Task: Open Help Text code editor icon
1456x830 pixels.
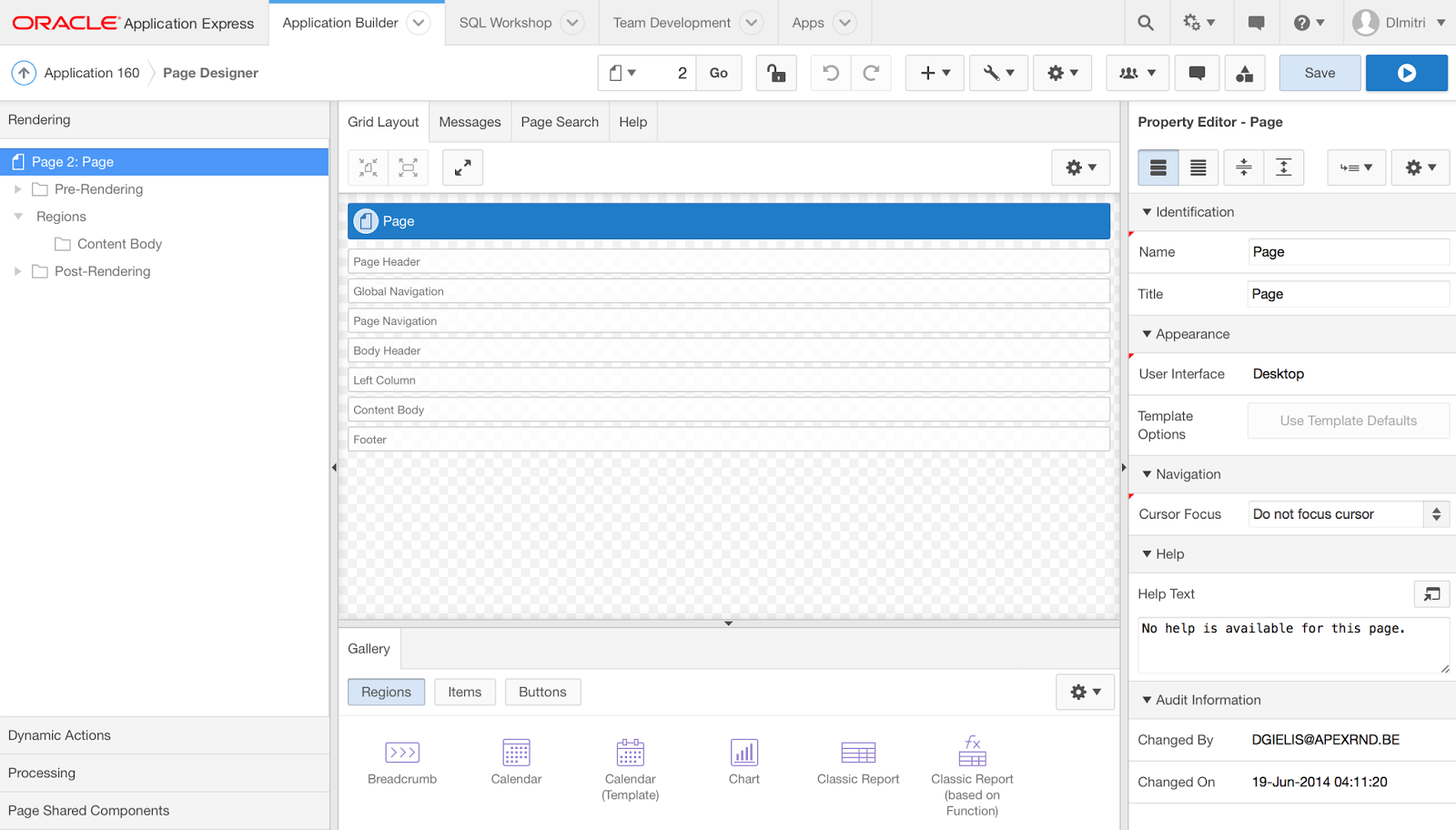Action: pos(1431,594)
